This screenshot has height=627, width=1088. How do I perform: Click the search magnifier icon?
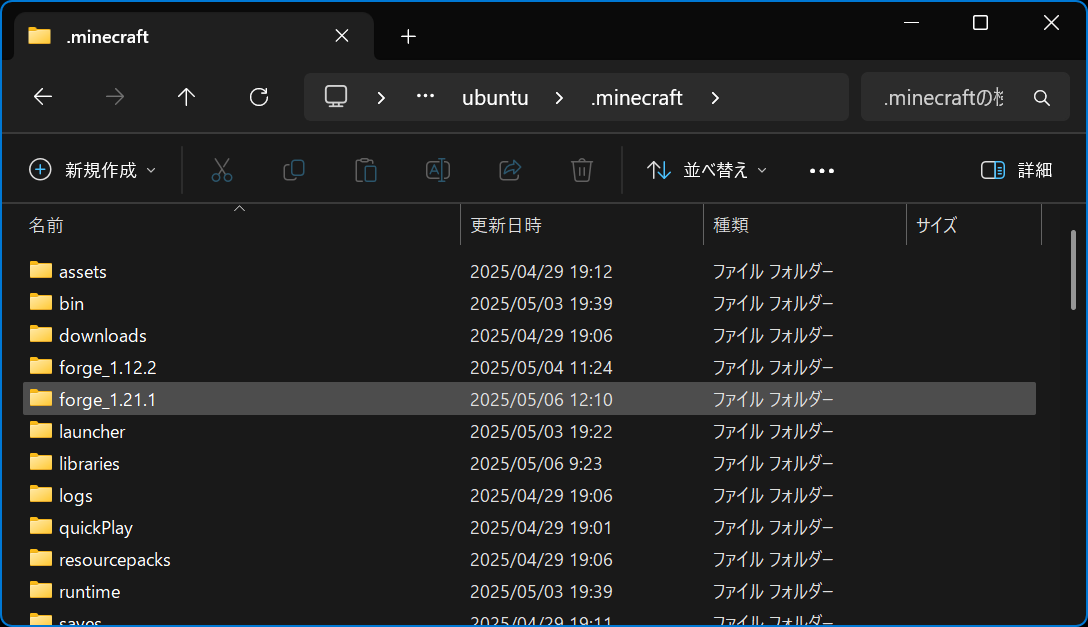point(1042,98)
